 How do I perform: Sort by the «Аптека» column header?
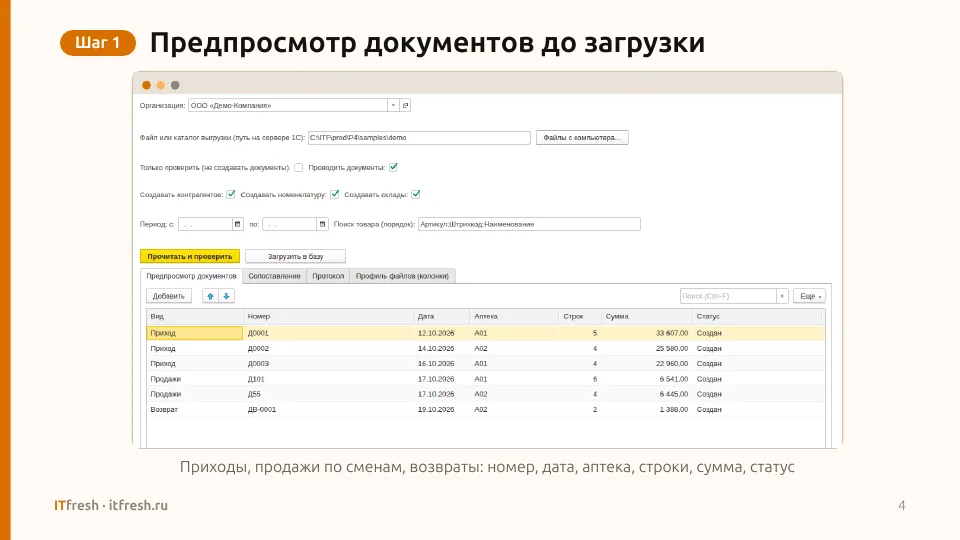pyautogui.click(x=514, y=317)
